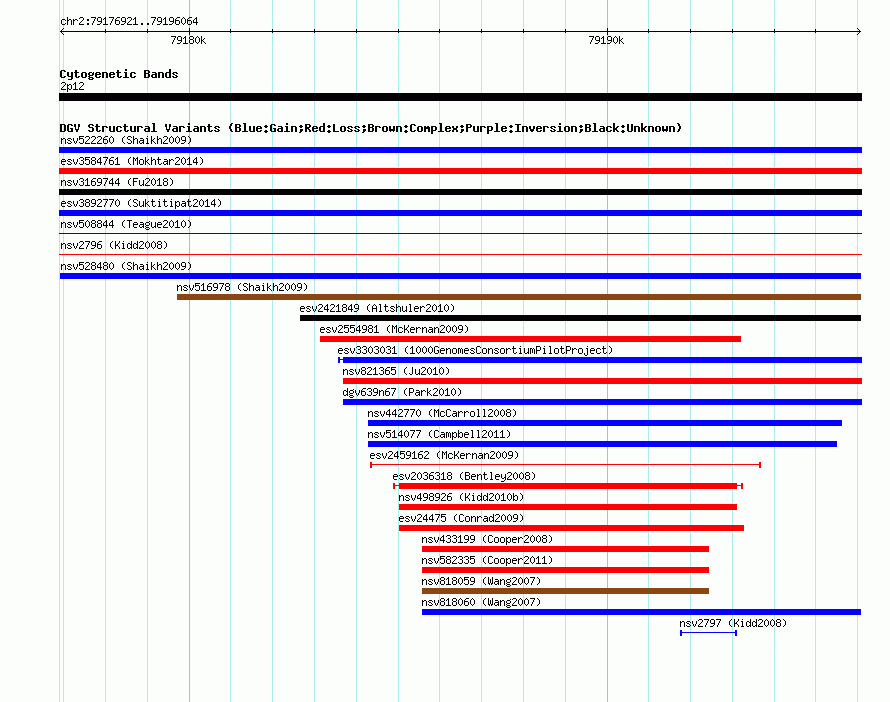This screenshot has height=702, width=890.
Task: Click the esv3303031 (1000GenomesConsortiumPilotProject) label
Action: (475, 350)
